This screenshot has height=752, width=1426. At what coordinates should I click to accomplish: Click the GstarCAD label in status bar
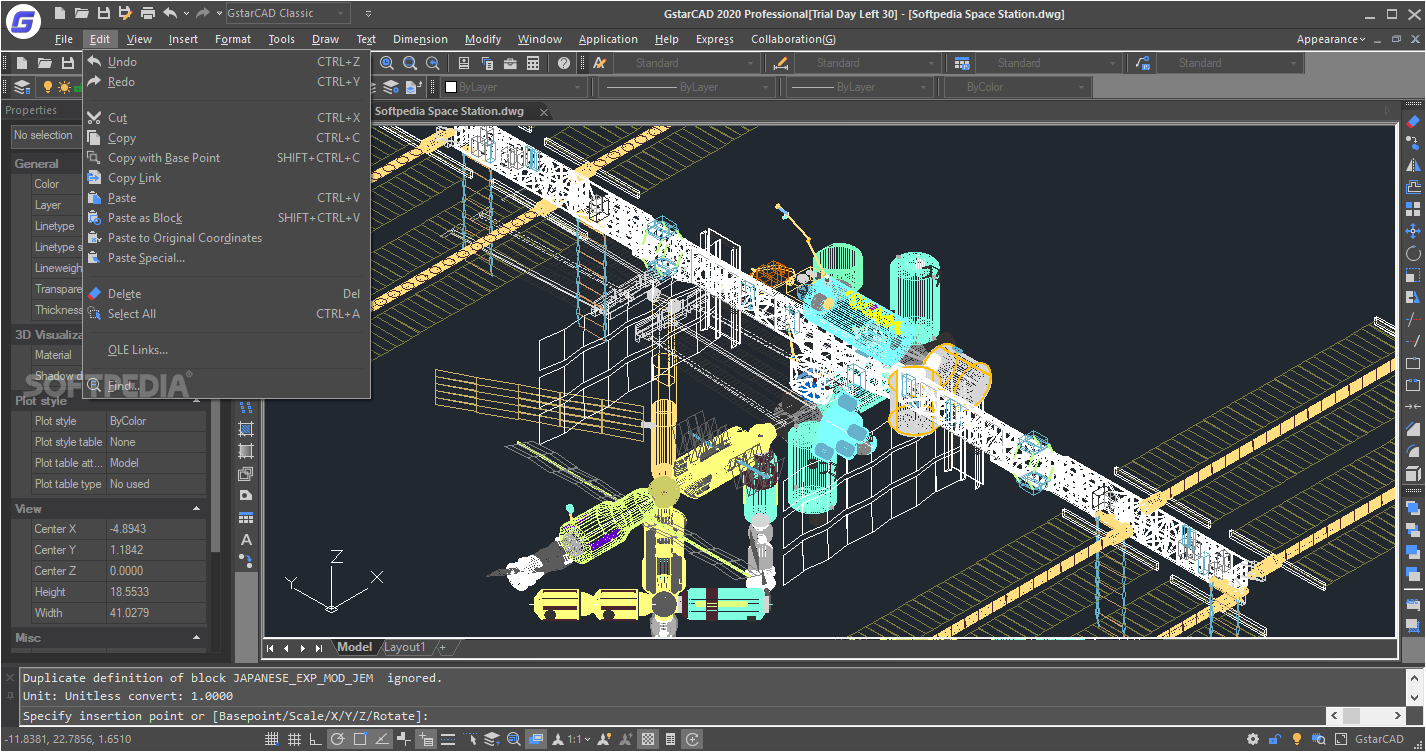[1379, 740]
